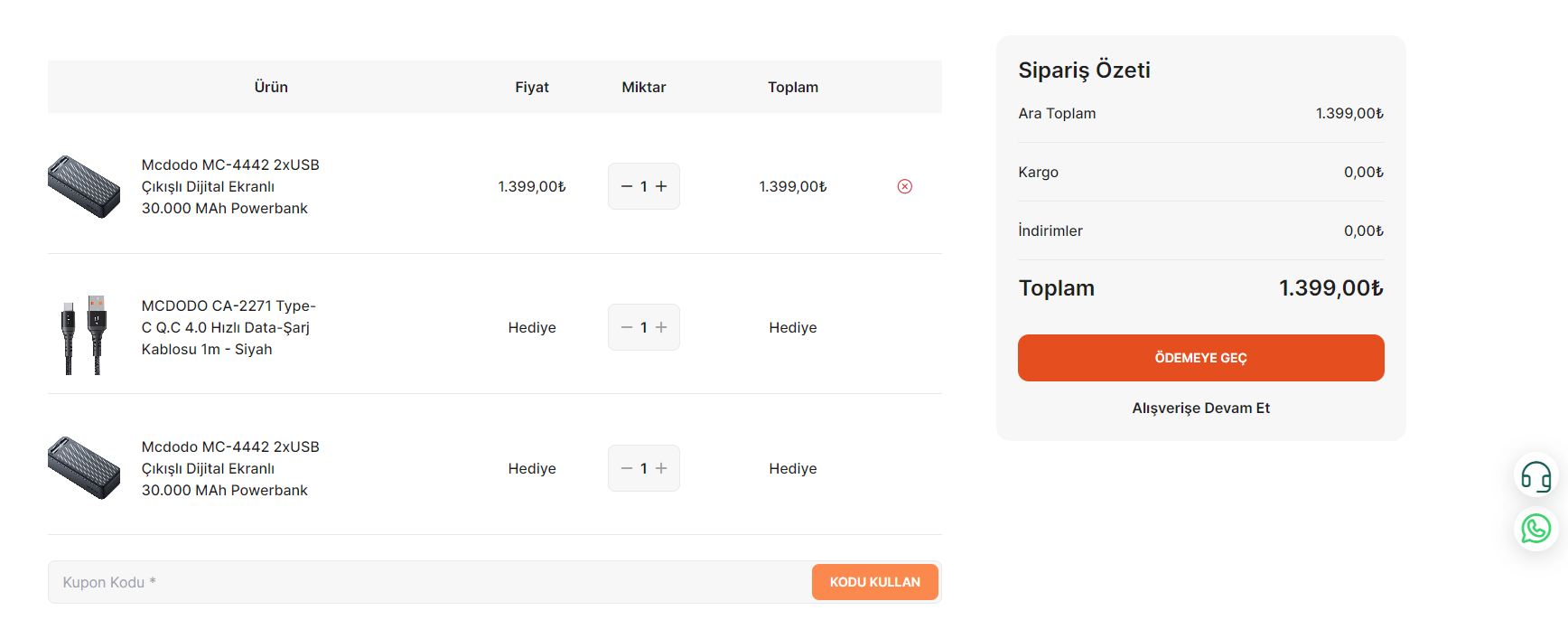Open the gift Mcdodo MC-4442 powerbank title
This screenshot has width=1568, height=620.
coord(230,468)
